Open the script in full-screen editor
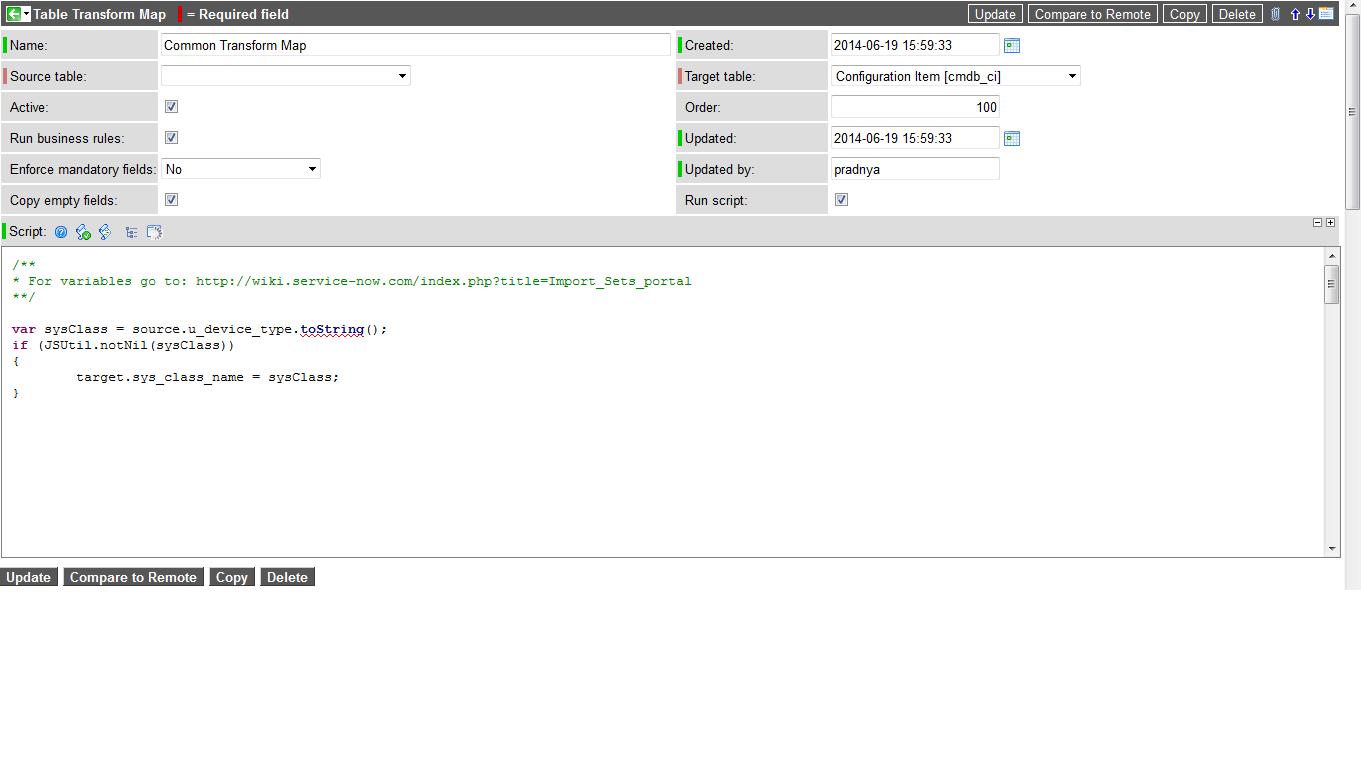This screenshot has width=1361, height=768. click(x=154, y=231)
